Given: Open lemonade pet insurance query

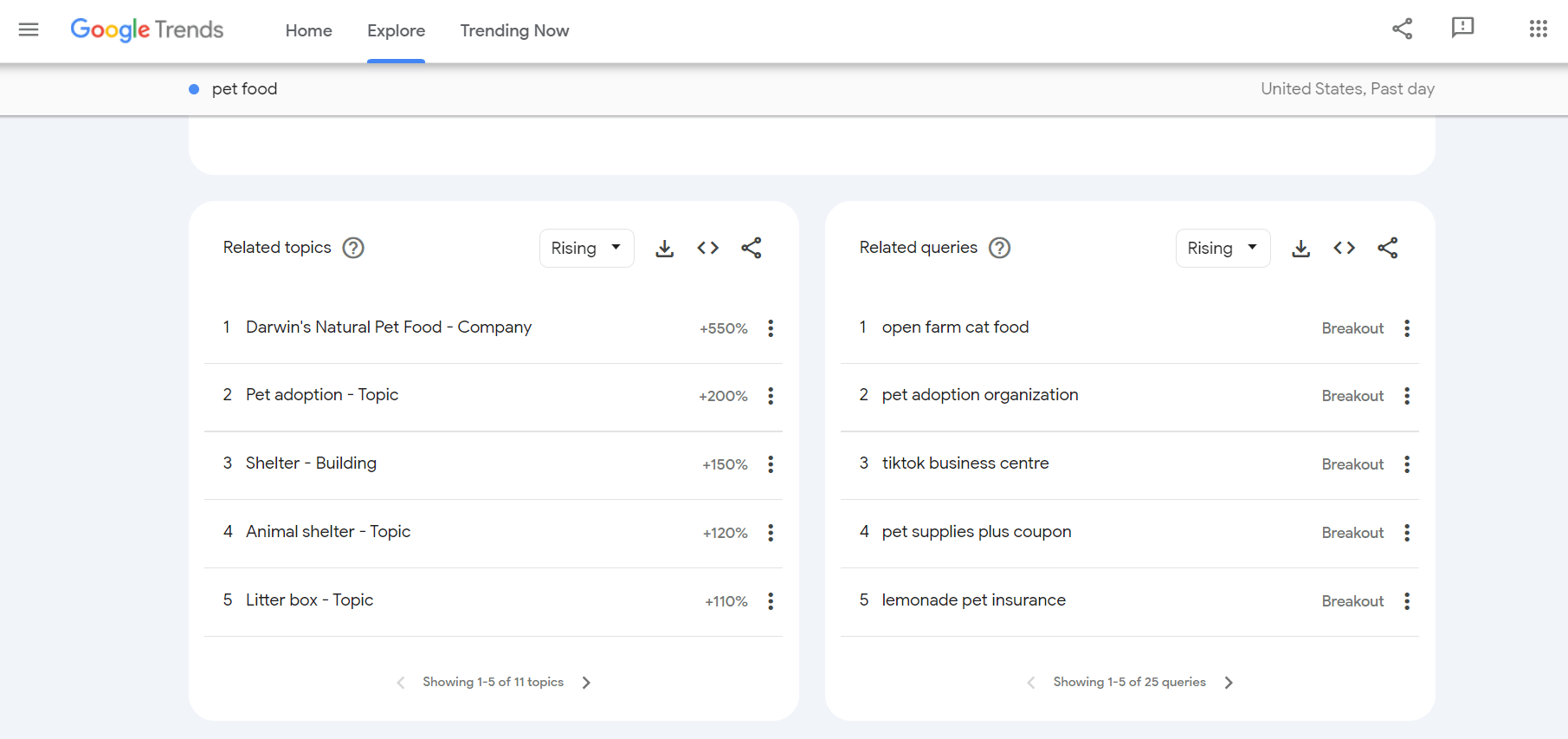Looking at the screenshot, I should coord(974,600).
